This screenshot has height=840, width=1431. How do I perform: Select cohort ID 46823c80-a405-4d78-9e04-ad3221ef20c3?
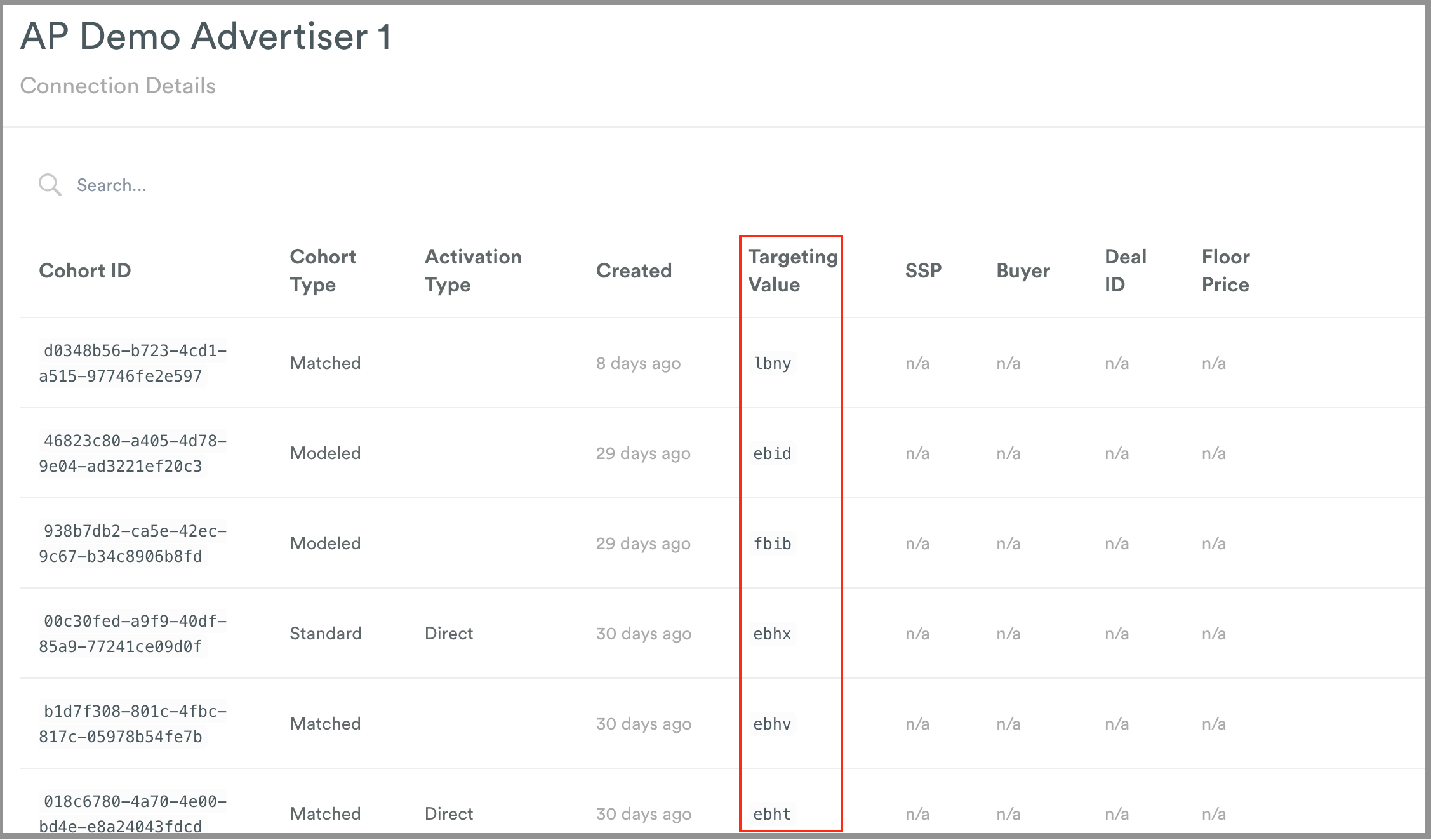133,453
